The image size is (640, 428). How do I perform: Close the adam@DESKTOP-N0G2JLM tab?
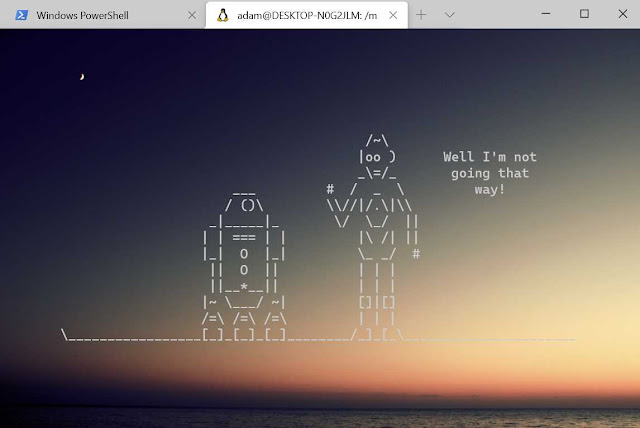tap(393, 16)
